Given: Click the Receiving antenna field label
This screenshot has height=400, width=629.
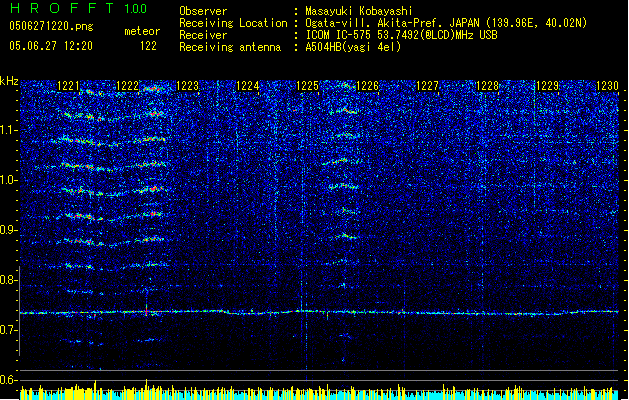Looking at the screenshot, I should [x=230, y=47].
